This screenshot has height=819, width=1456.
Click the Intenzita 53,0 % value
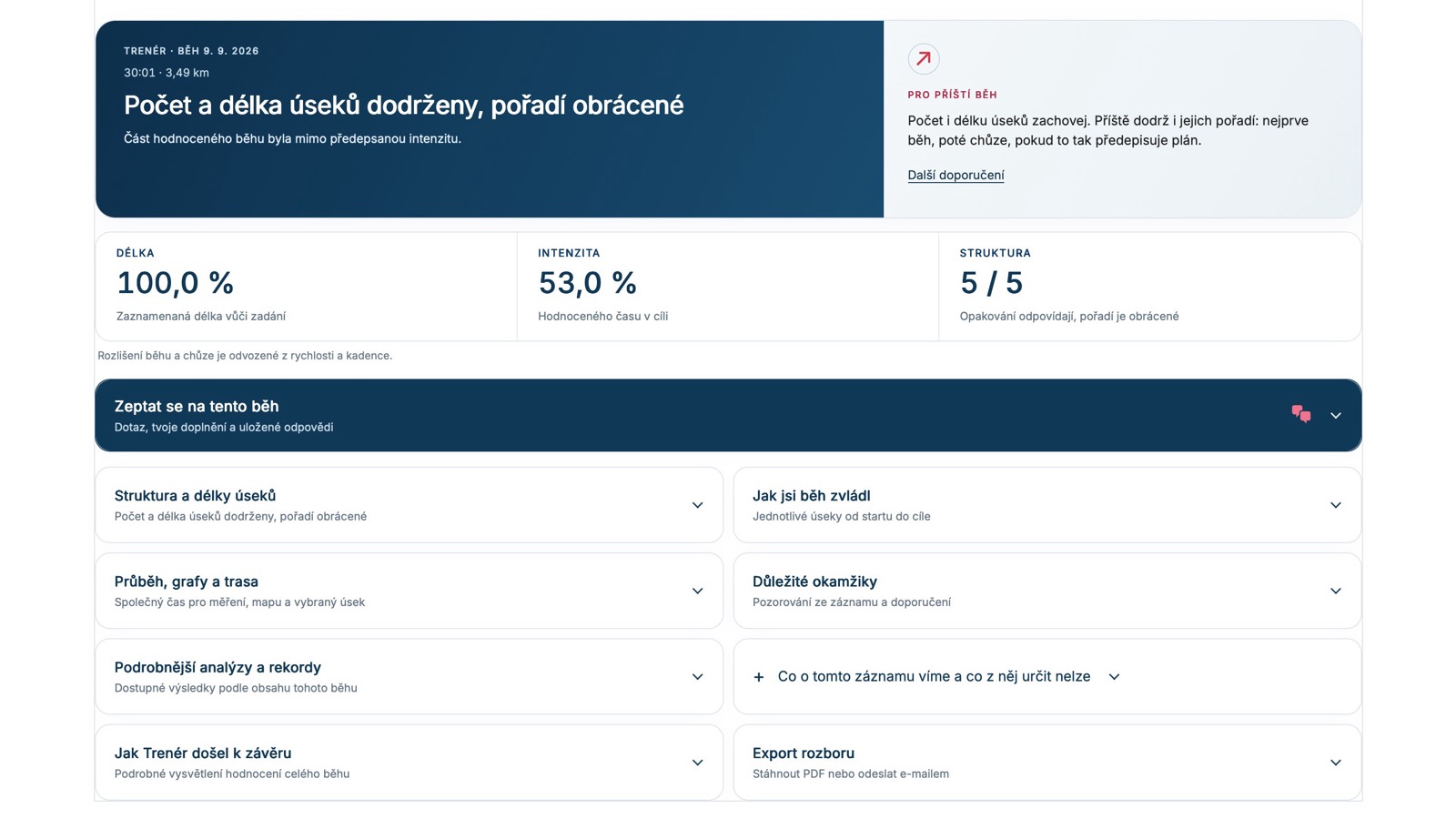tap(587, 283)
